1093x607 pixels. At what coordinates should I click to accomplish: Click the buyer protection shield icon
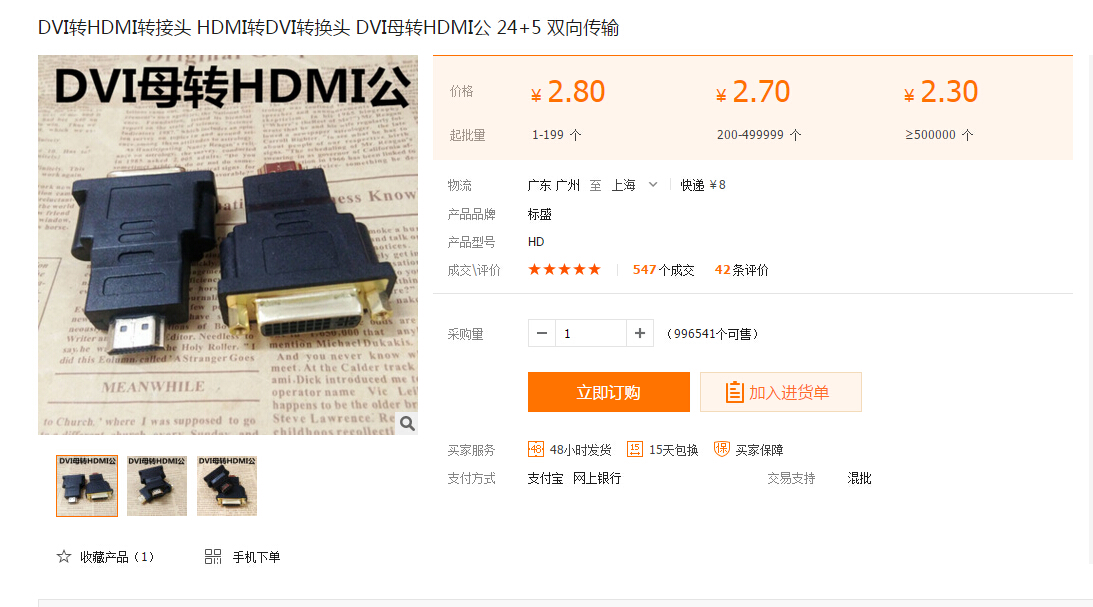(721, 449)
